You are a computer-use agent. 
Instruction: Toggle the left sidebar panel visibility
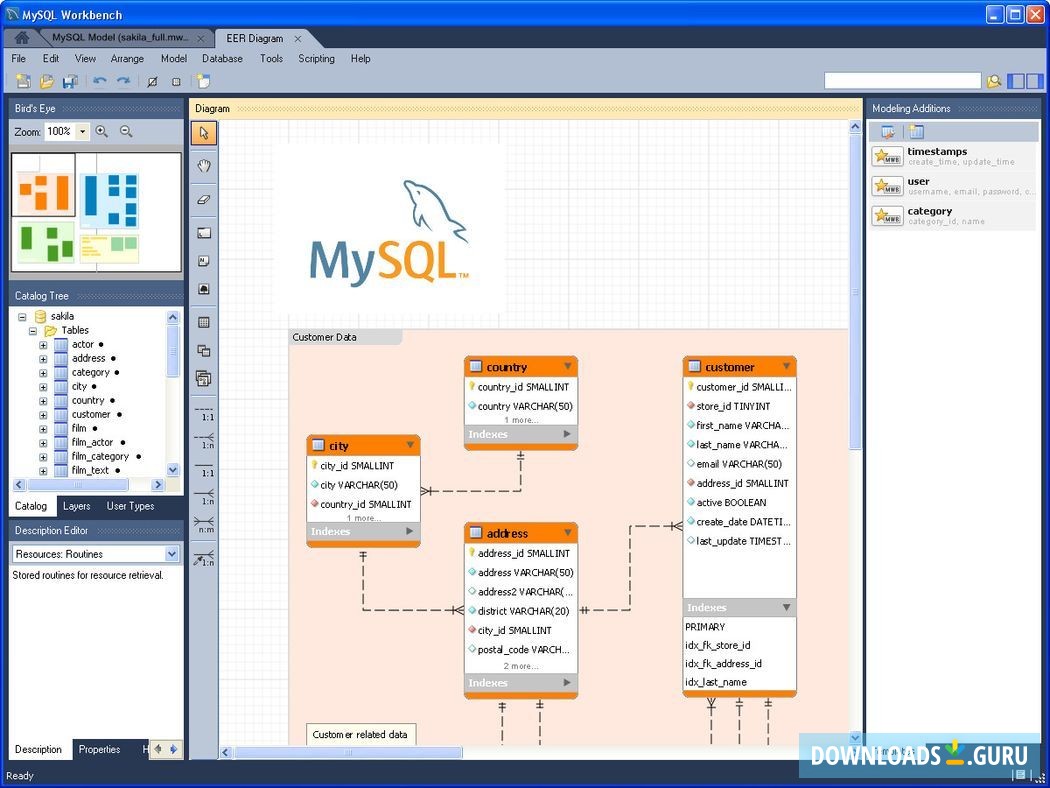tap(1016, 81)
